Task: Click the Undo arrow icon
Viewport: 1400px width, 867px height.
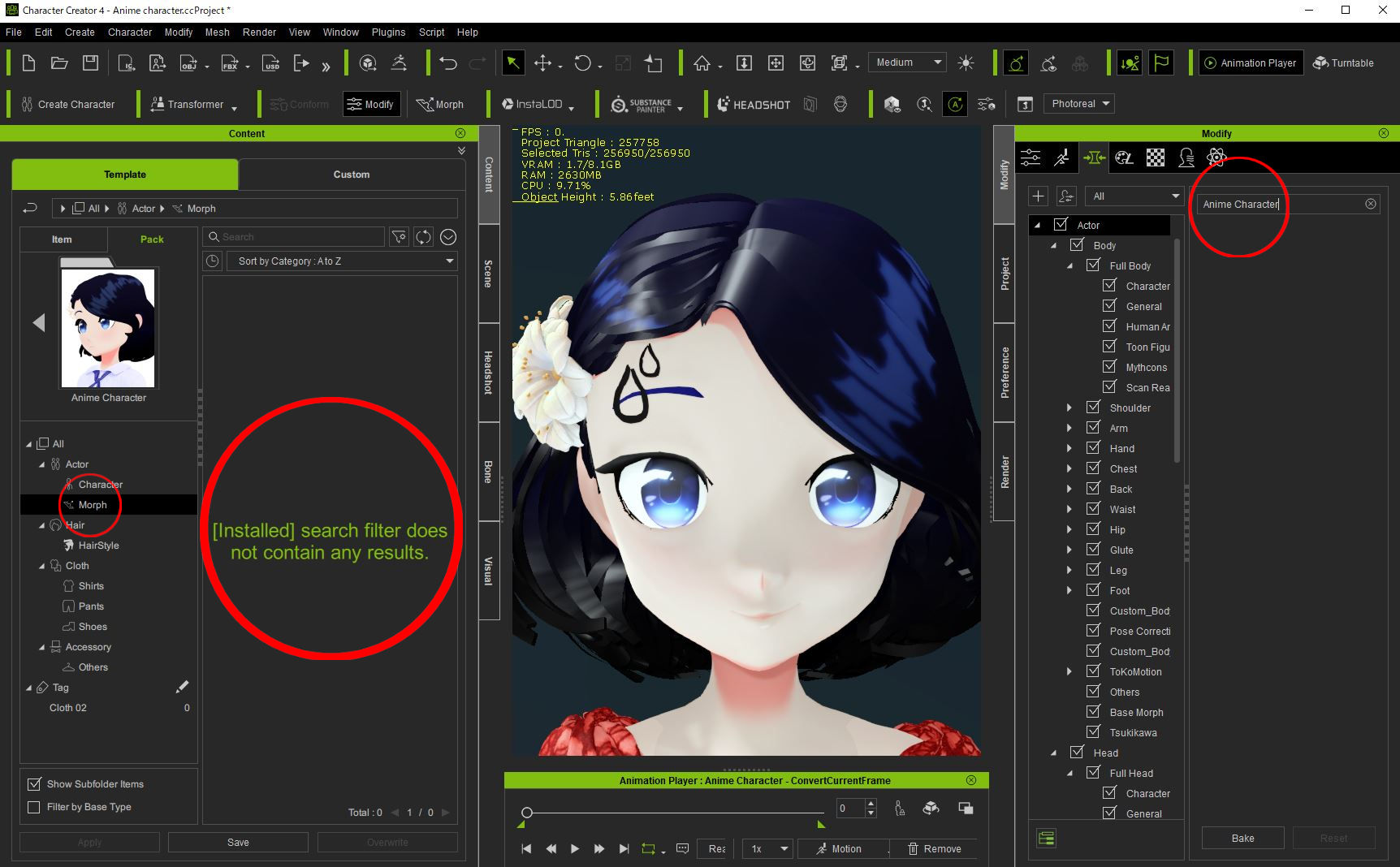Action: pyautogui.click(x=448, y=63)
